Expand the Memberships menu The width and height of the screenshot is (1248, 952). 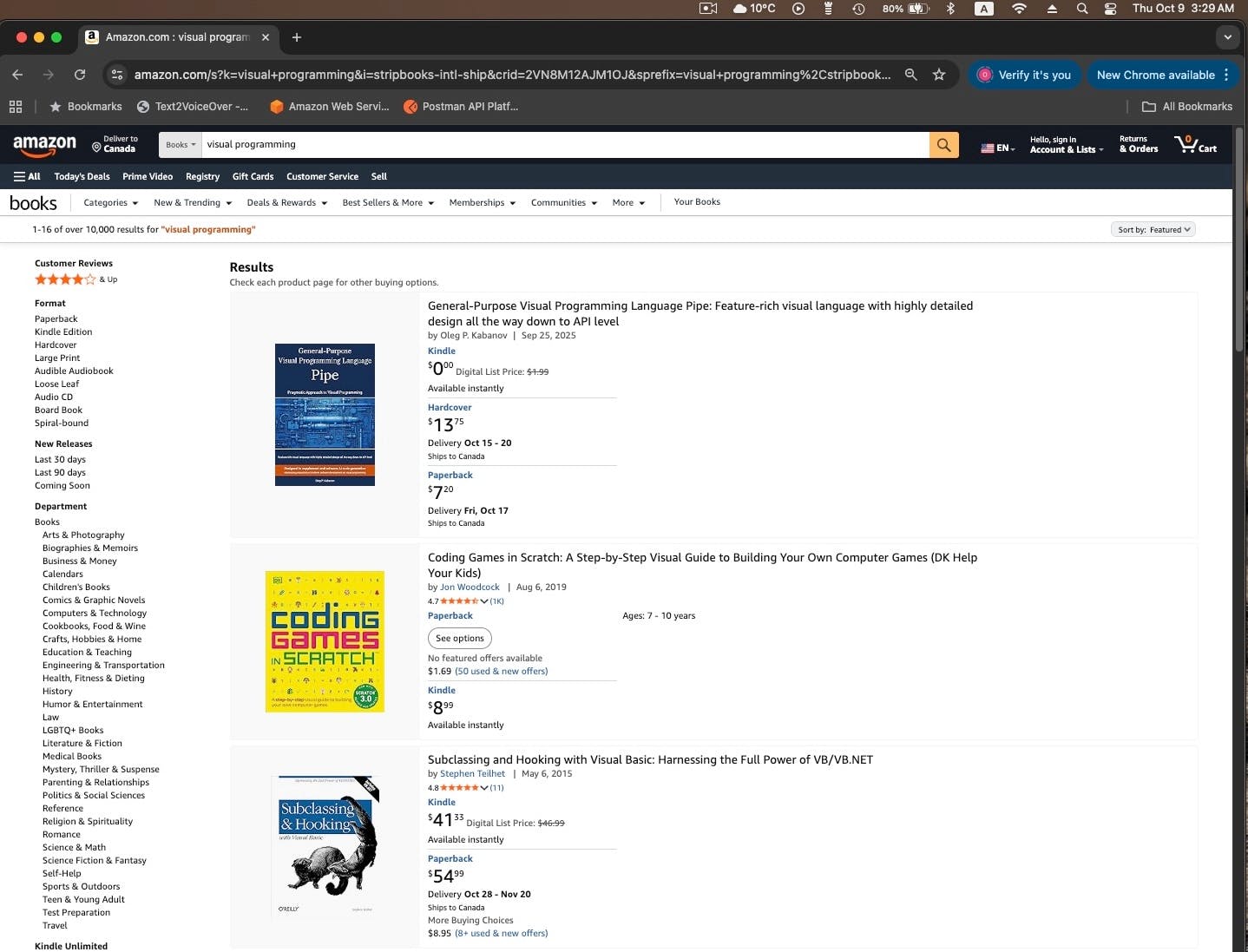point(483,202)
